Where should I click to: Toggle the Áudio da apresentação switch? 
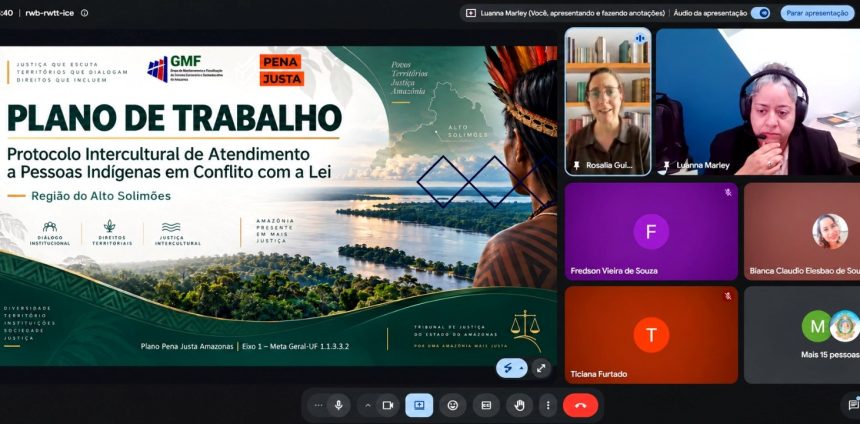tap(760, 13)
